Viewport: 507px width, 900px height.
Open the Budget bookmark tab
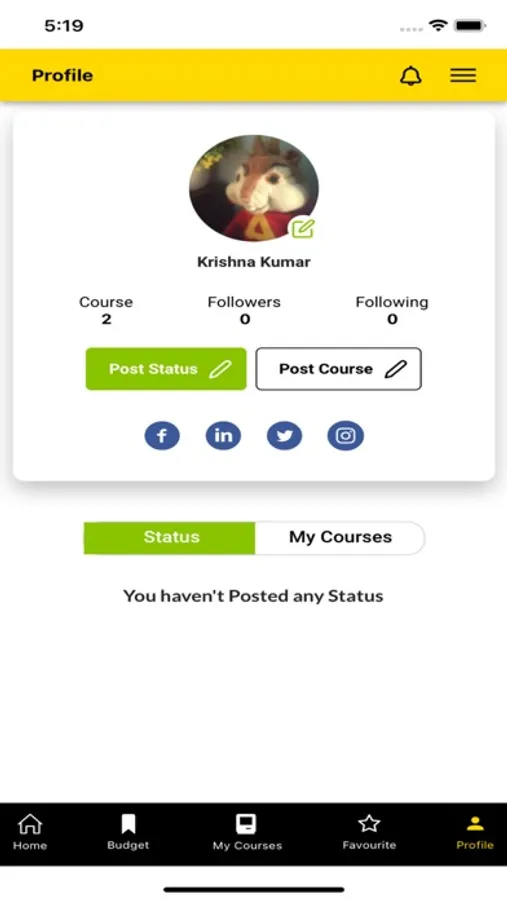pyautogui.click(x=128, y=832)
